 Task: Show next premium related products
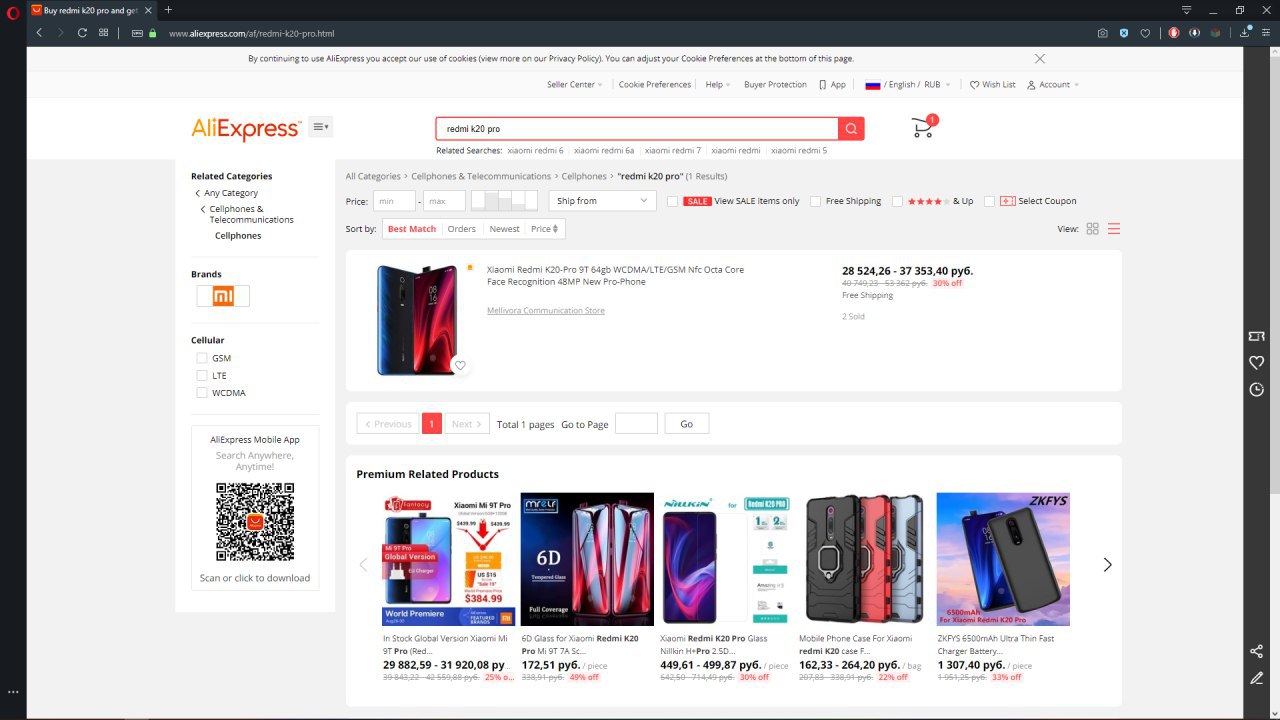[1107, 565]
